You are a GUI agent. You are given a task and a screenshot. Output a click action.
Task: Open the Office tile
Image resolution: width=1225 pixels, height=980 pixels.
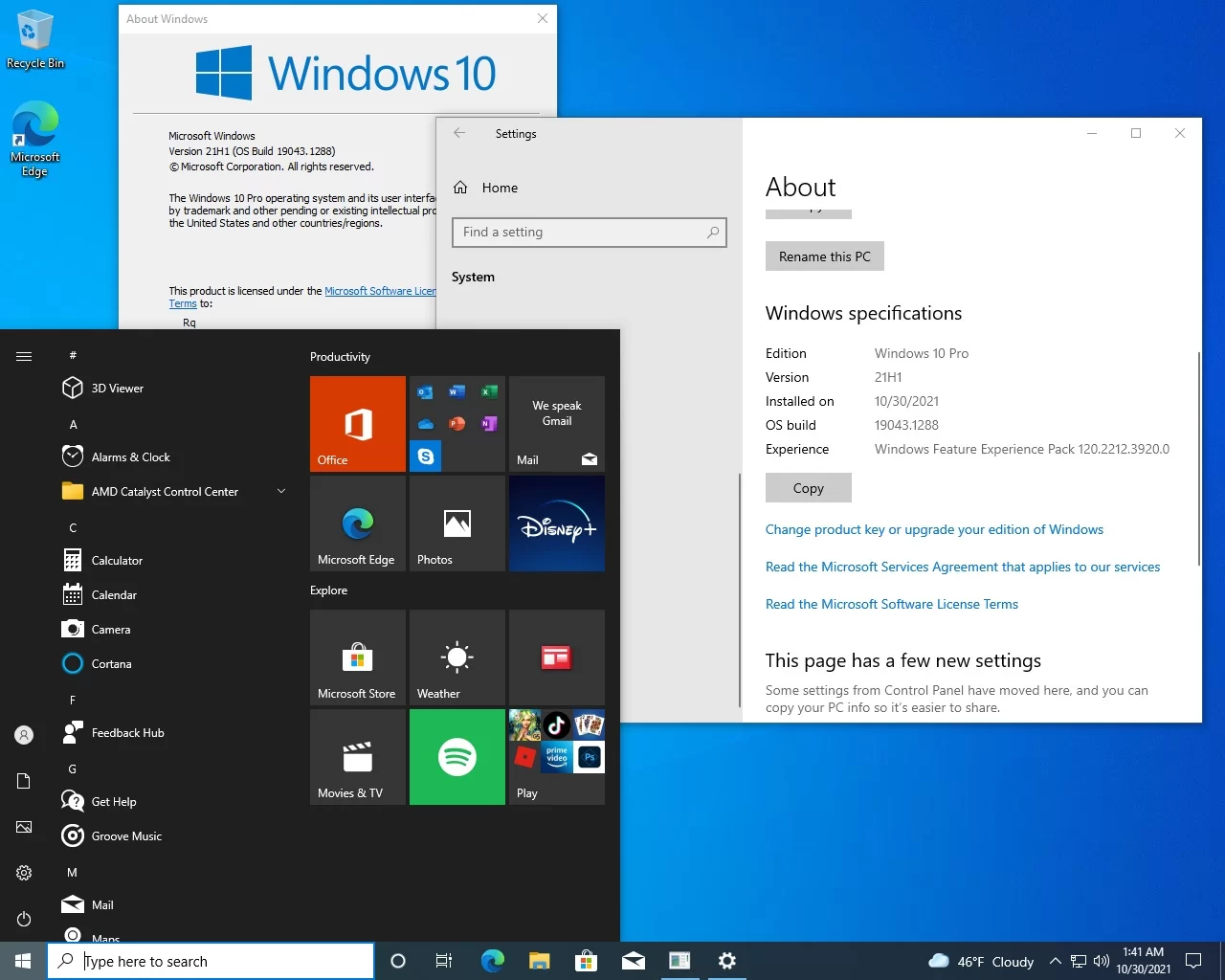tap(357, 424)
